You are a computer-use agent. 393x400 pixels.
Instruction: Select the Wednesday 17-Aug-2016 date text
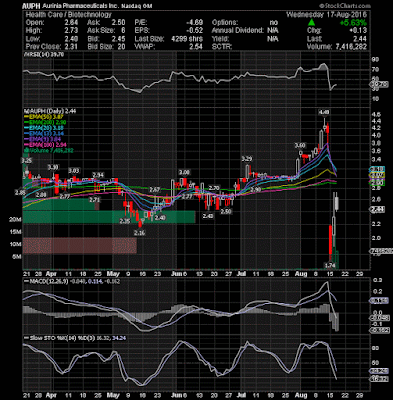pyautogui.click(x=326, y=15)
